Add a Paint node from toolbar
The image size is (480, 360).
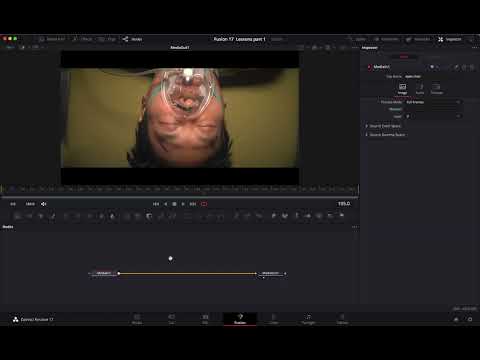click(52, 216)
